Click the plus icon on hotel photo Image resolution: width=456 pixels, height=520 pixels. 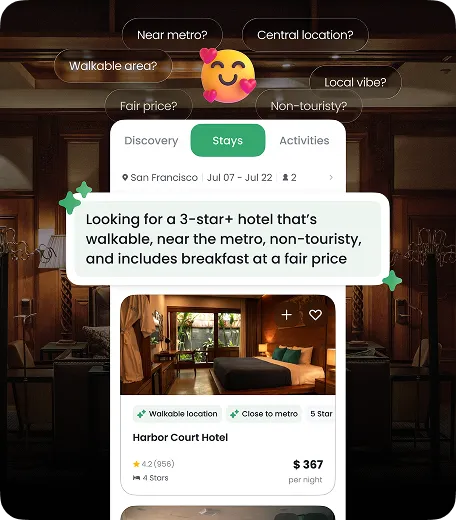coord(287,315)
